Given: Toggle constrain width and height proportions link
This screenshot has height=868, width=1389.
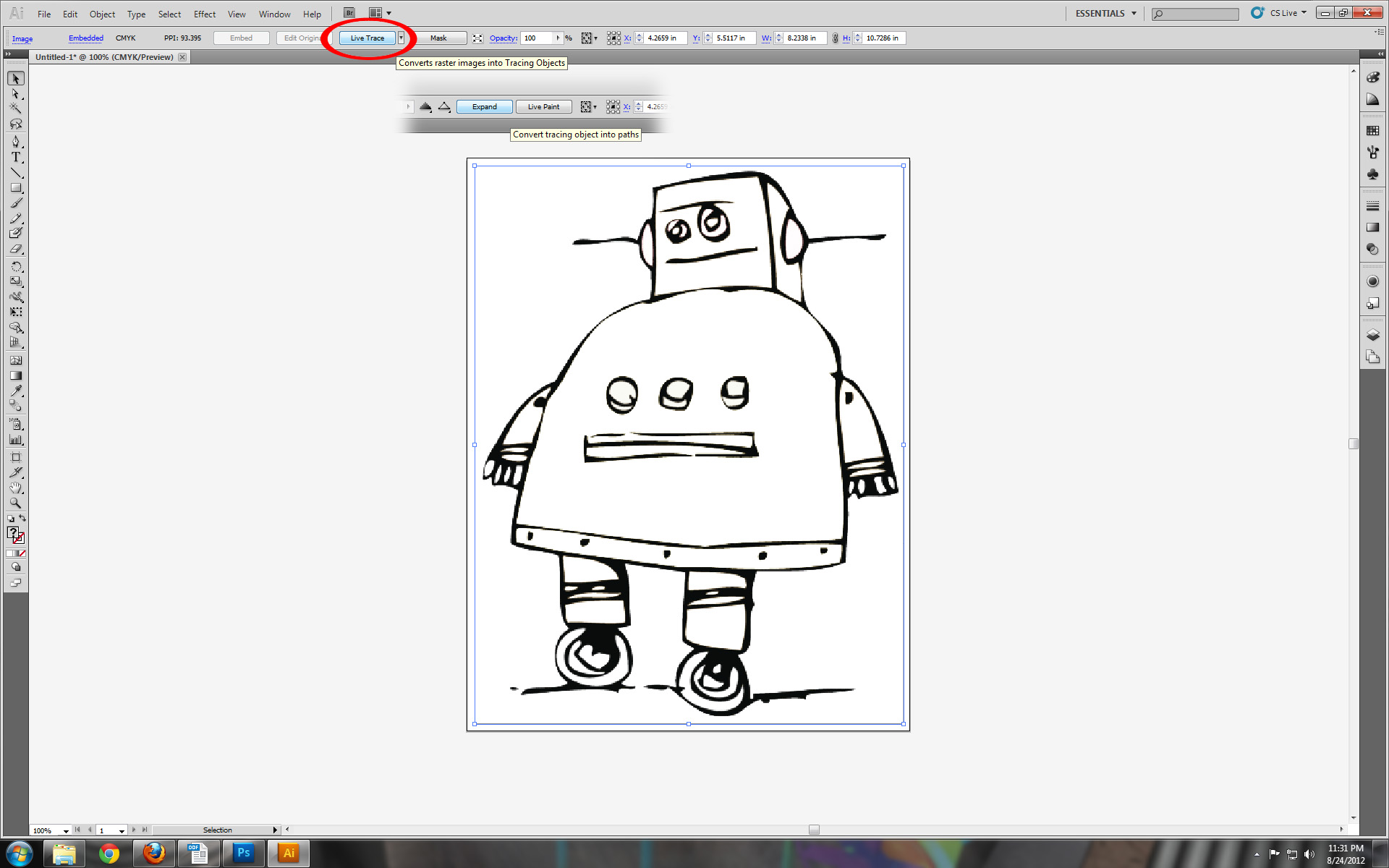Looking at the screenshot, I should coord(835,38).
